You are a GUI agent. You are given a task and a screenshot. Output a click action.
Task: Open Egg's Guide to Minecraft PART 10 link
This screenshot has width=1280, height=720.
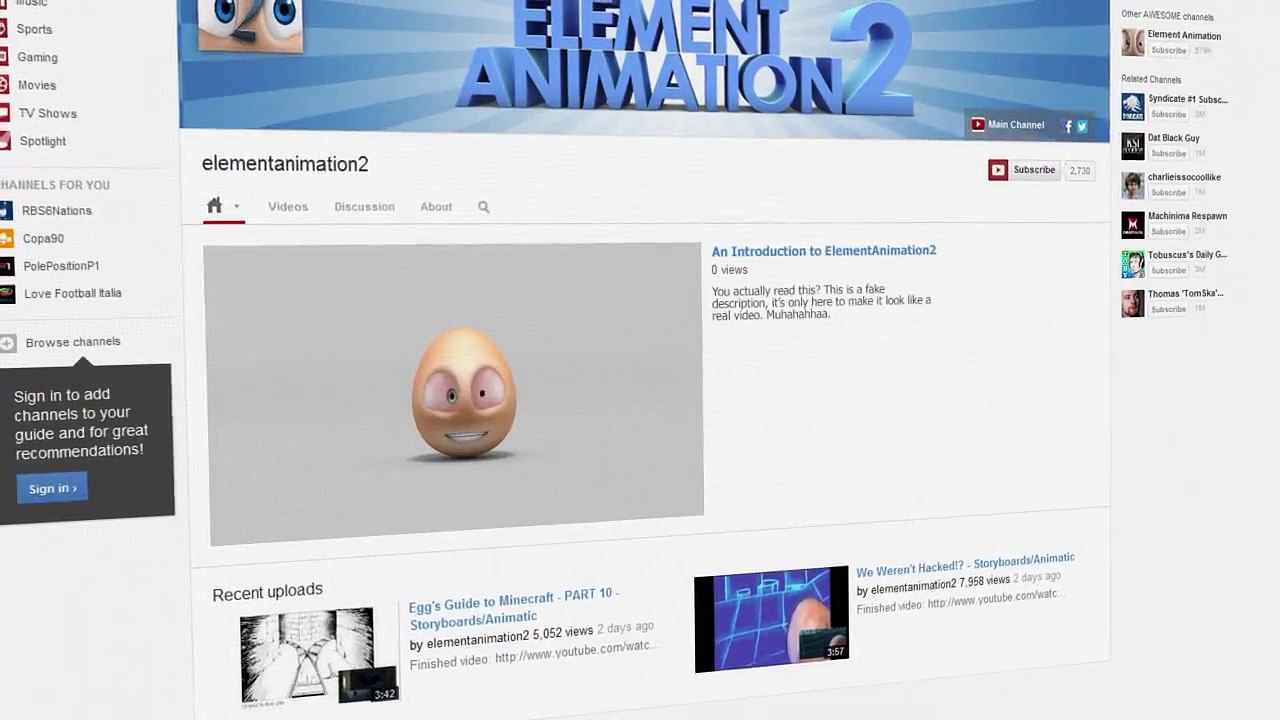coord(513,607)
